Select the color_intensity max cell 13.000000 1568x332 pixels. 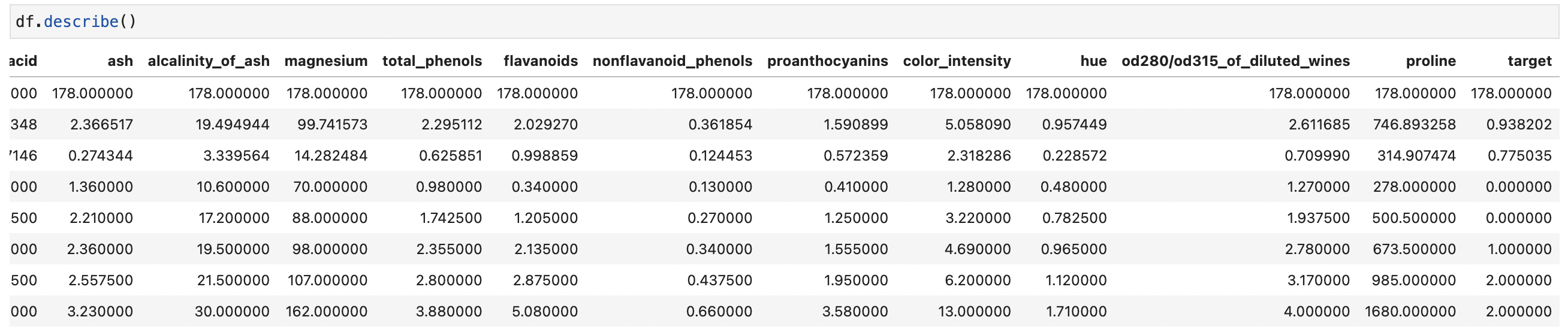click(x=974, y=312)
